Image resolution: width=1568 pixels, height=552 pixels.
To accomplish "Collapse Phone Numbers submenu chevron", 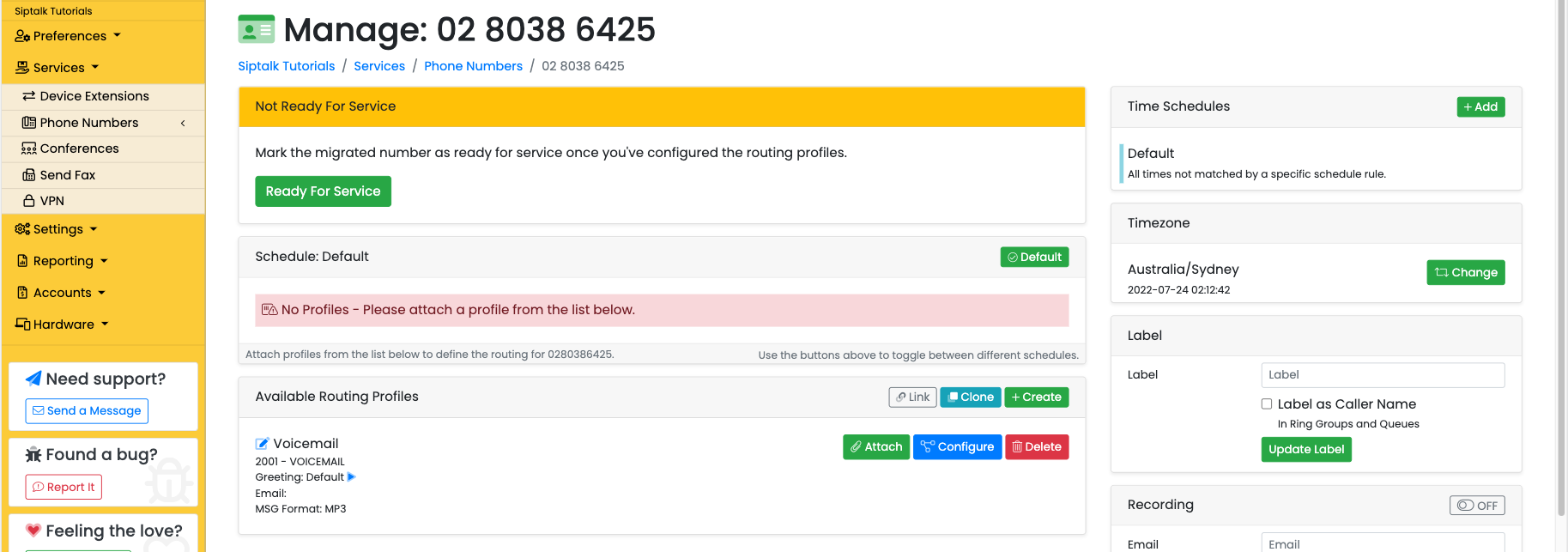I will coord(183,124).
